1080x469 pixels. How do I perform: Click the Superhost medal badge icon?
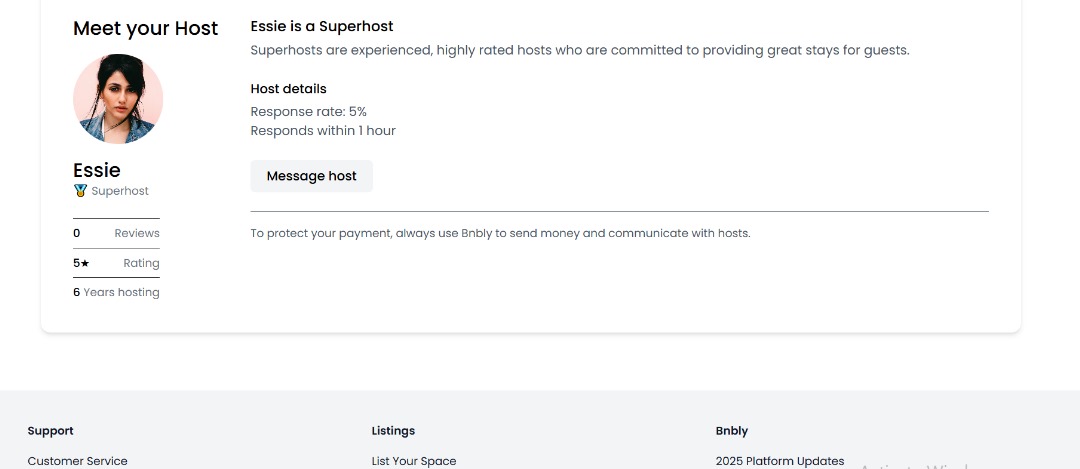pyautogui.click(x=80, y=190)
